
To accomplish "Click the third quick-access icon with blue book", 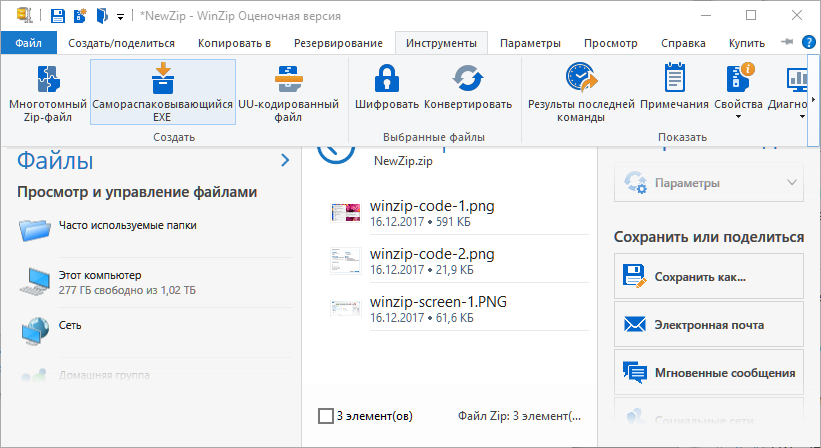I will point(102,16).
